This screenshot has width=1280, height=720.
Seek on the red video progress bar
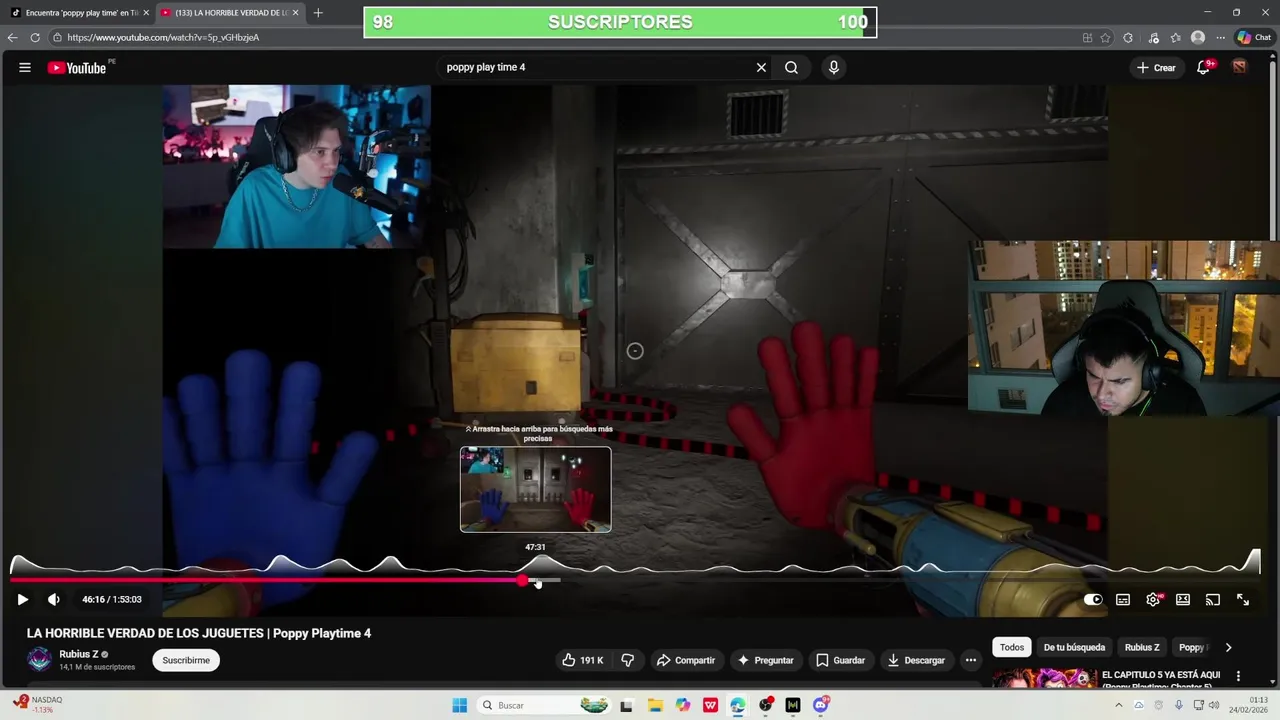point(266,580)
